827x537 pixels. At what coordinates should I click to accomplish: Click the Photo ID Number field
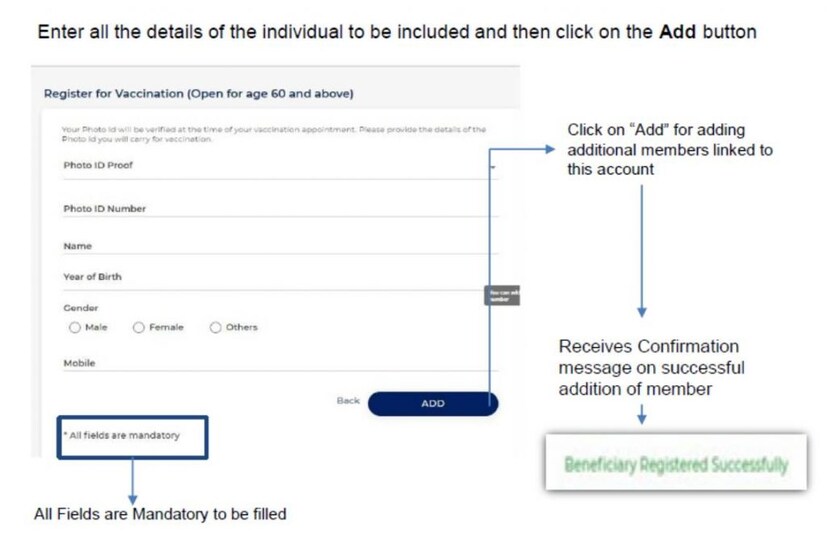[x=278, y=210]
